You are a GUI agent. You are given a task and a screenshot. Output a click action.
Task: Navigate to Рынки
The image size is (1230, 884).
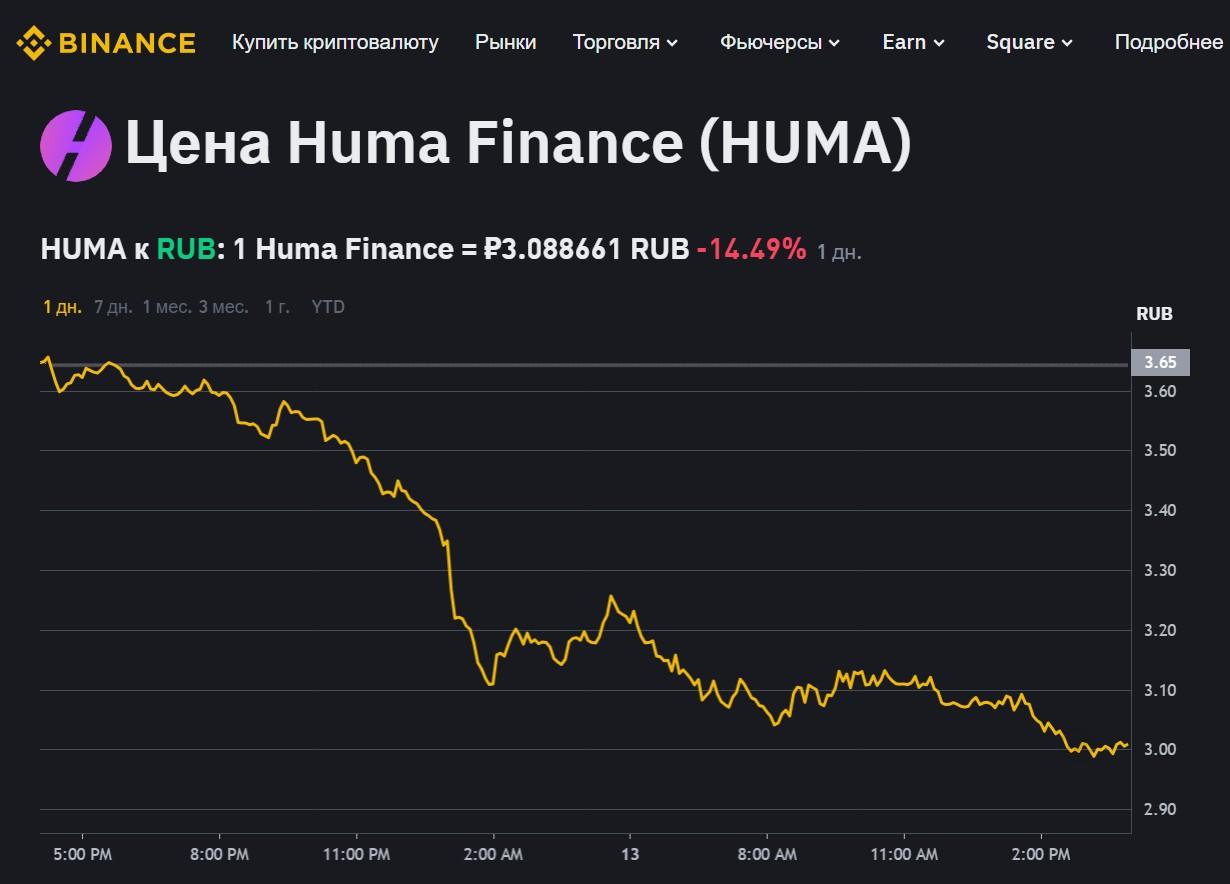(x=506, y=42)
